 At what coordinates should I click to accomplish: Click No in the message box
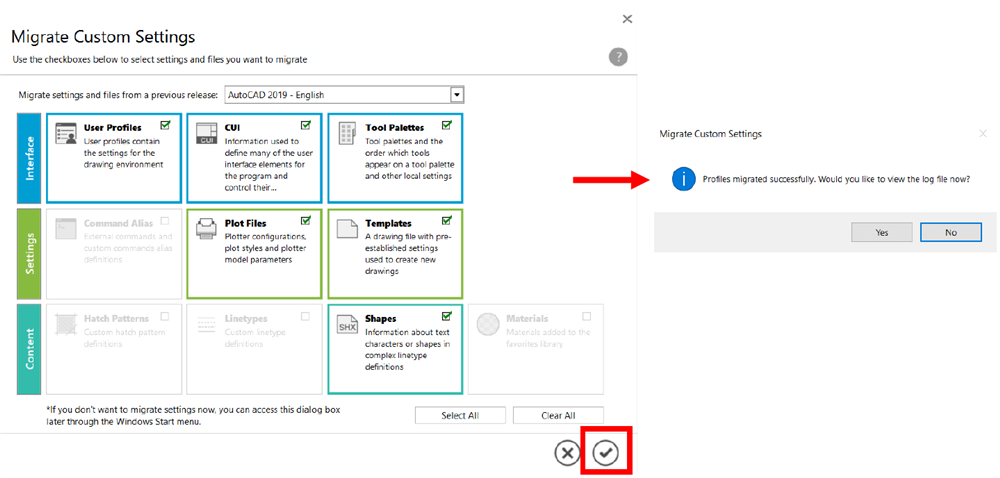951,233
